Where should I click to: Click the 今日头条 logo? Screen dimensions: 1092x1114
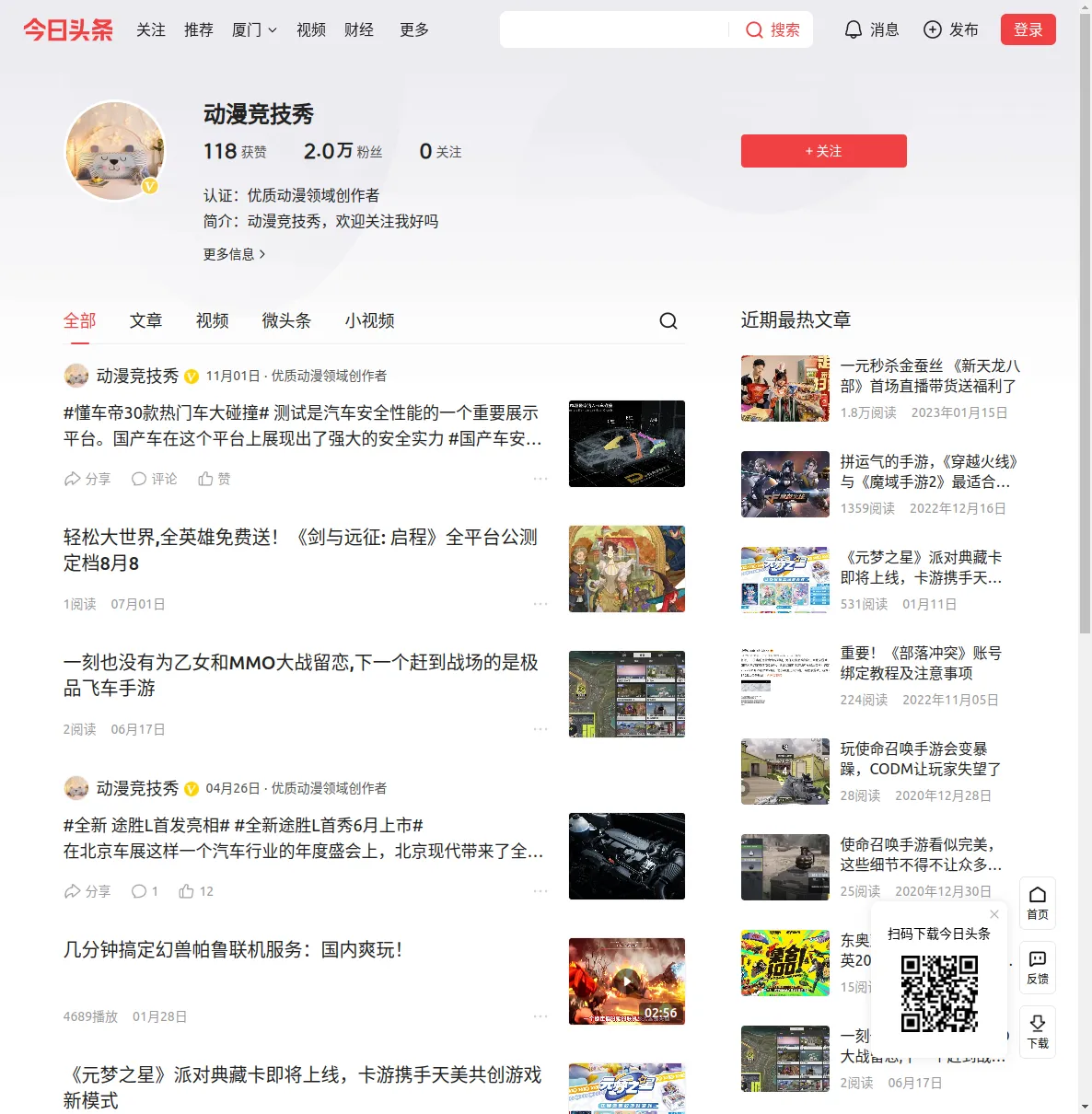click(x=68, y=29)
